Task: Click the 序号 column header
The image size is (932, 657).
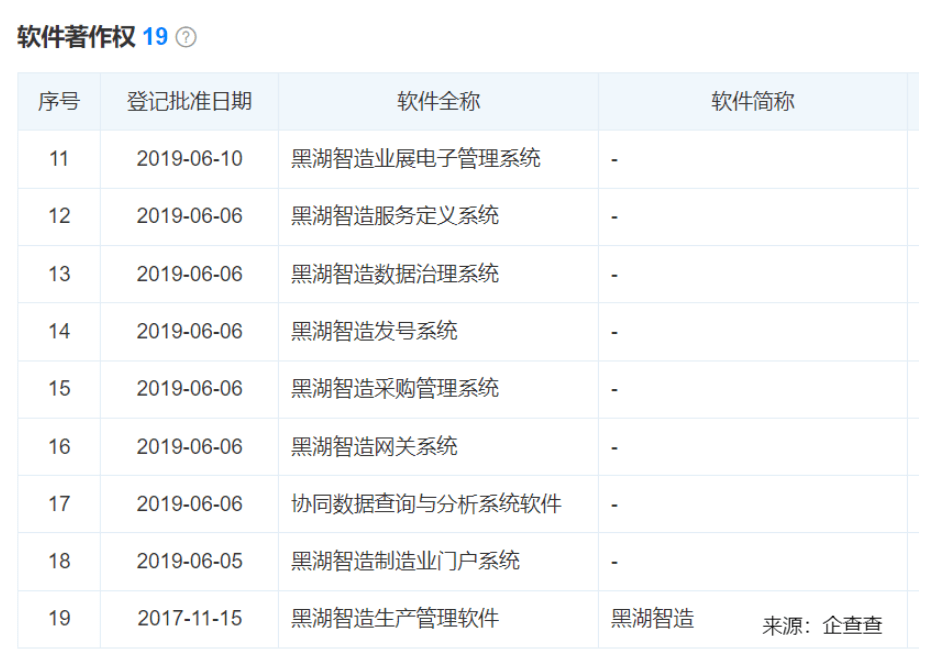Action: (59, 101)
